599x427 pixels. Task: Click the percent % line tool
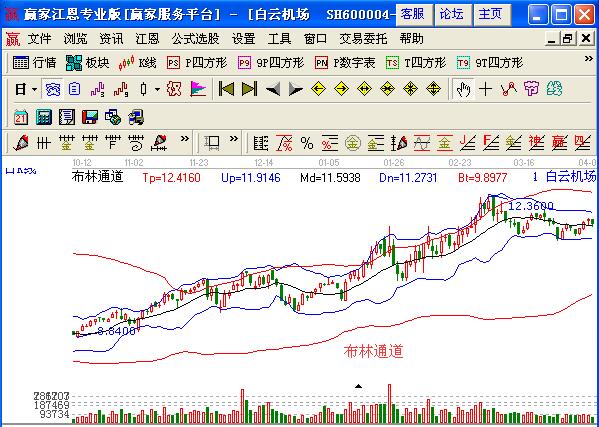click(307, 143)
